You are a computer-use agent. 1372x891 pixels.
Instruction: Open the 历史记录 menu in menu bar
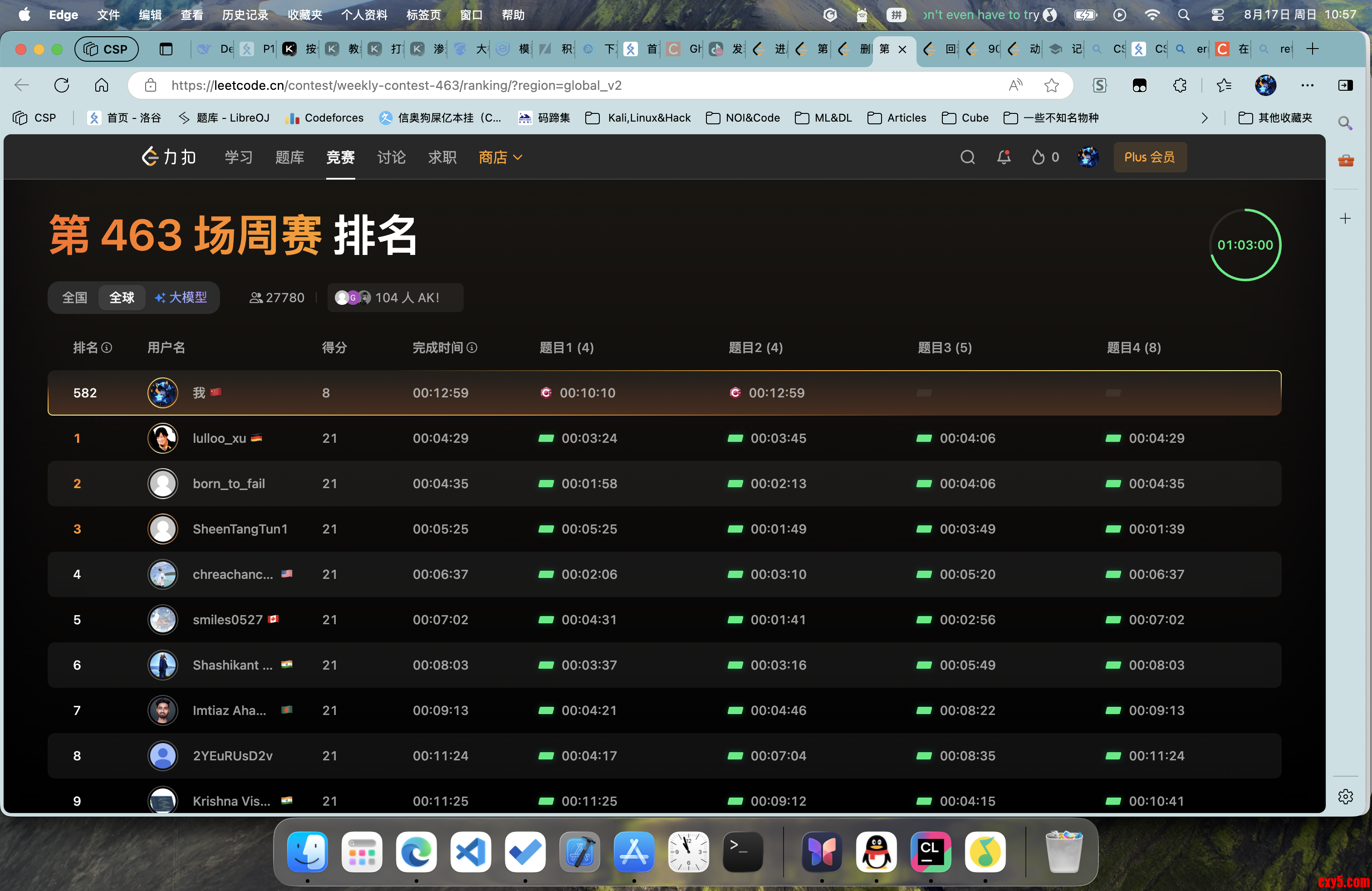pos(245,15)
